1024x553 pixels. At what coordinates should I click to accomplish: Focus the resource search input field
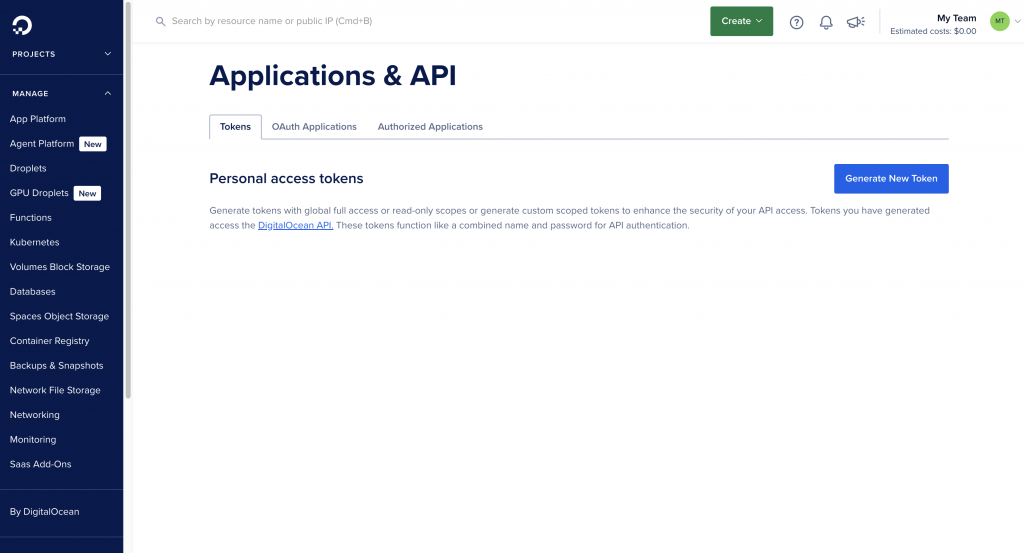point(400,21)
